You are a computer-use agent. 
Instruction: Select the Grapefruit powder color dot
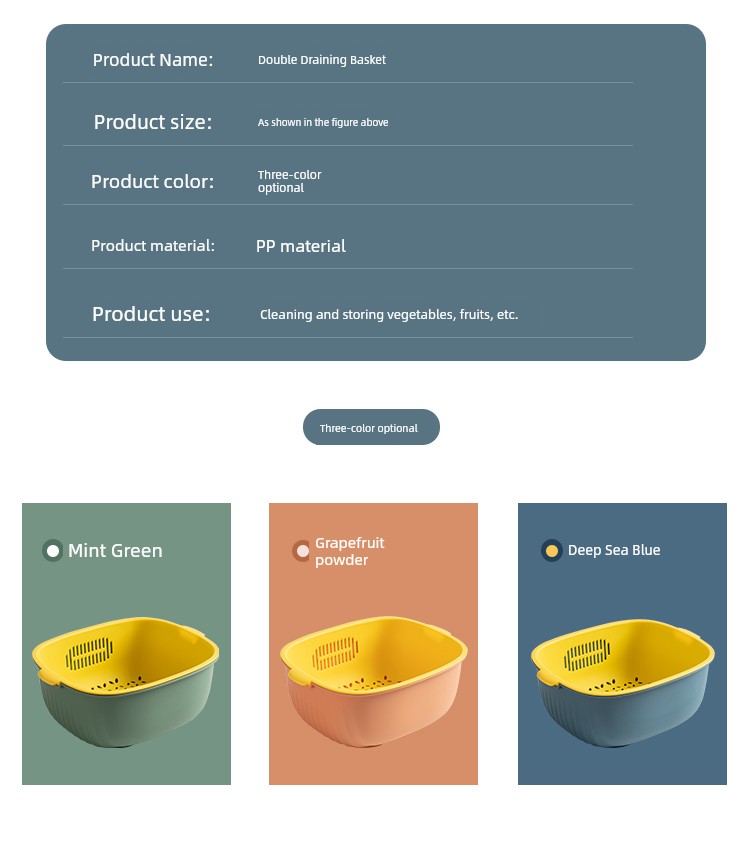pos(301,551)
